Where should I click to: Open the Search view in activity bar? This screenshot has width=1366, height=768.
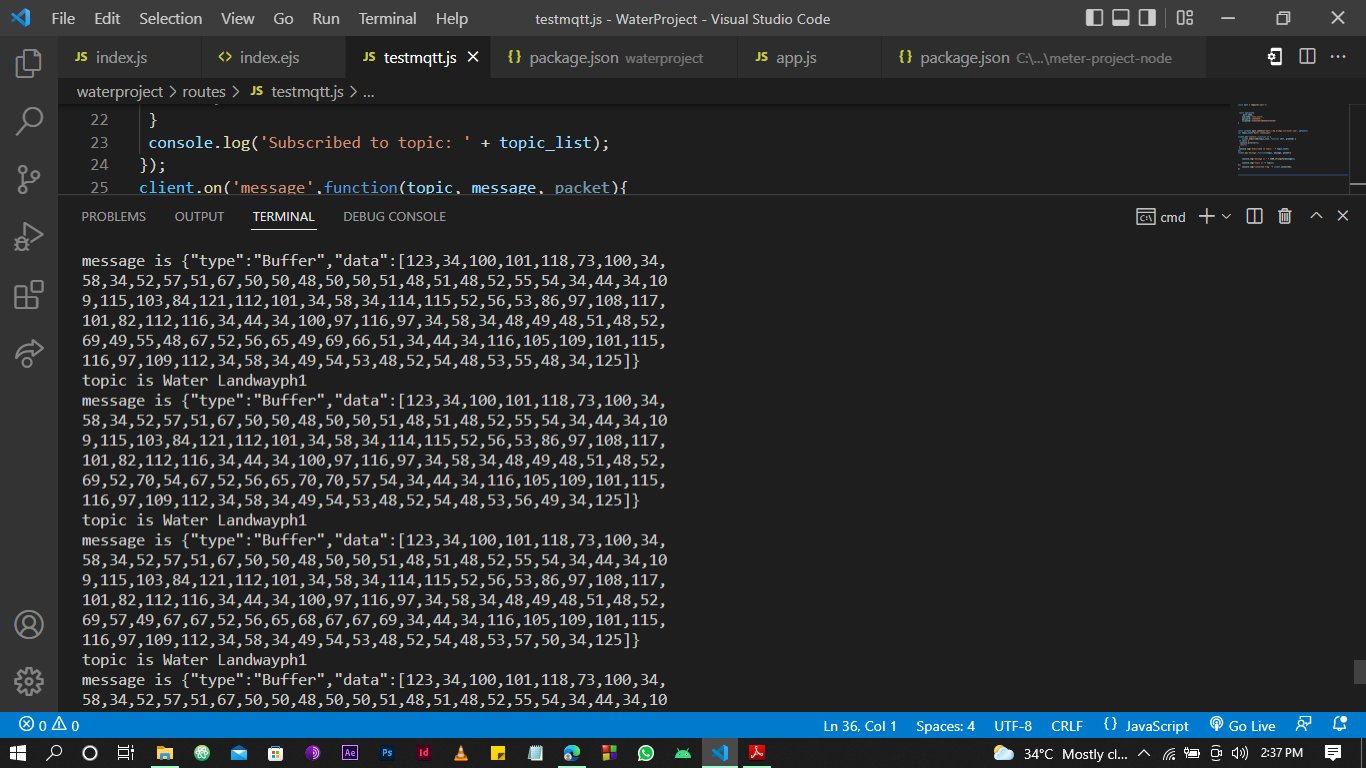click(29, 122)
